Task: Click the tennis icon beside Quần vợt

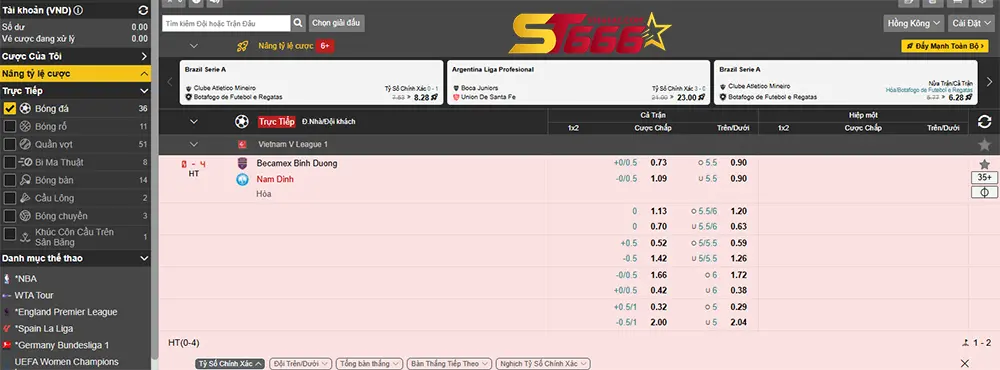Action: [x=26, y=144]
